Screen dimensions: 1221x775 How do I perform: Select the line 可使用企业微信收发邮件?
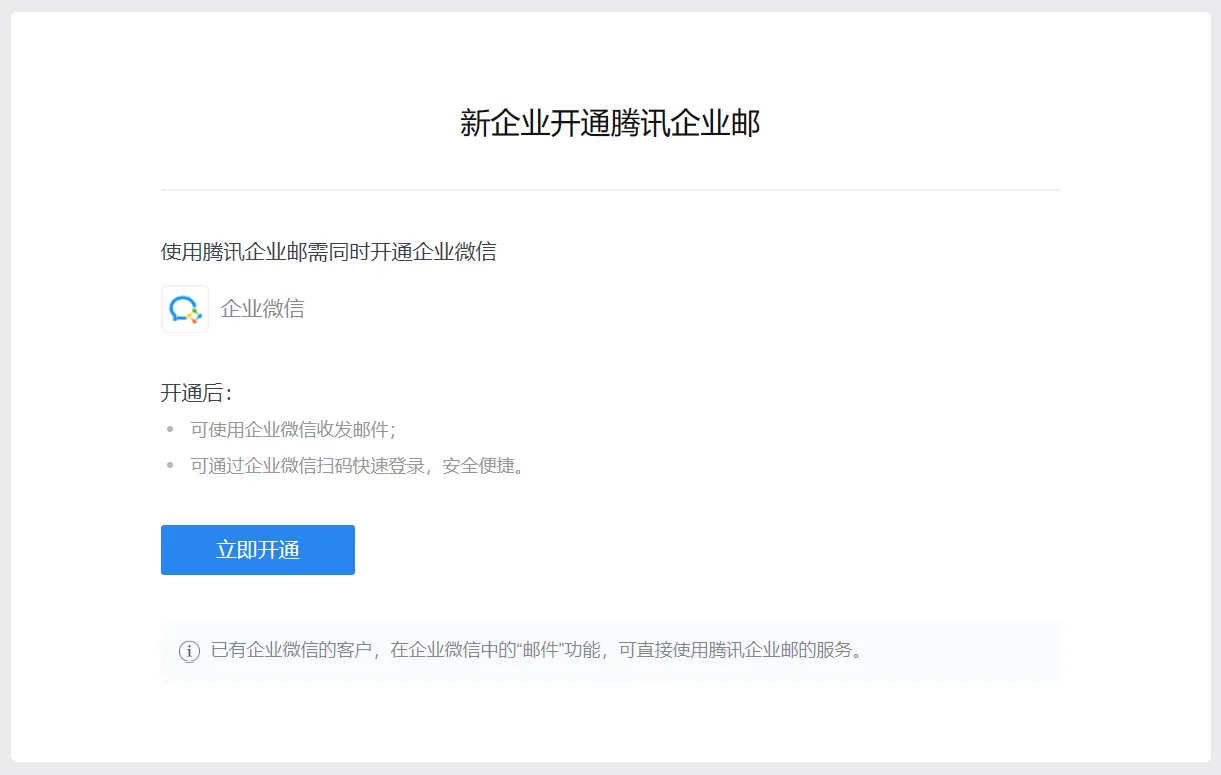[x=293, y=430]
